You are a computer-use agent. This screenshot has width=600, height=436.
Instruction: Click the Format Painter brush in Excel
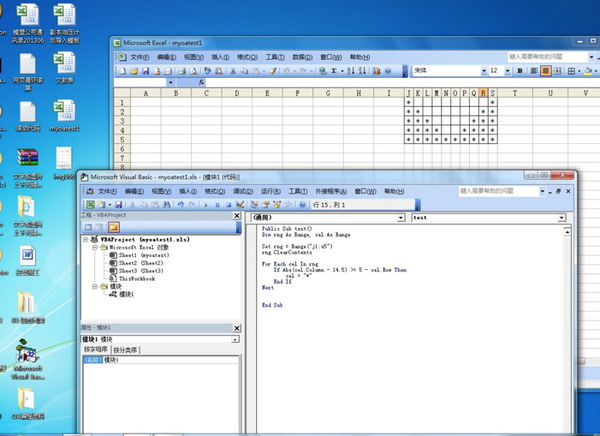pyautogui.click(x=273, y=71)
